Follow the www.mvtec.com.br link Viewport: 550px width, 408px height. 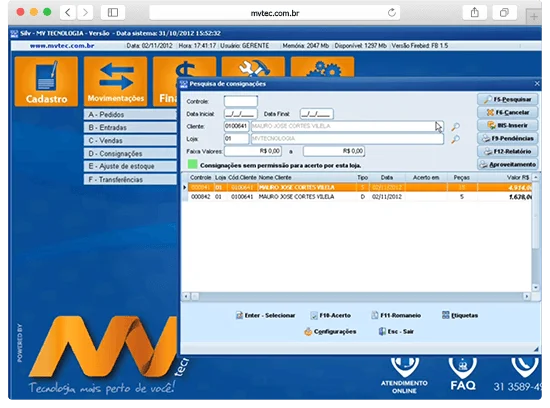pos(62,46)
